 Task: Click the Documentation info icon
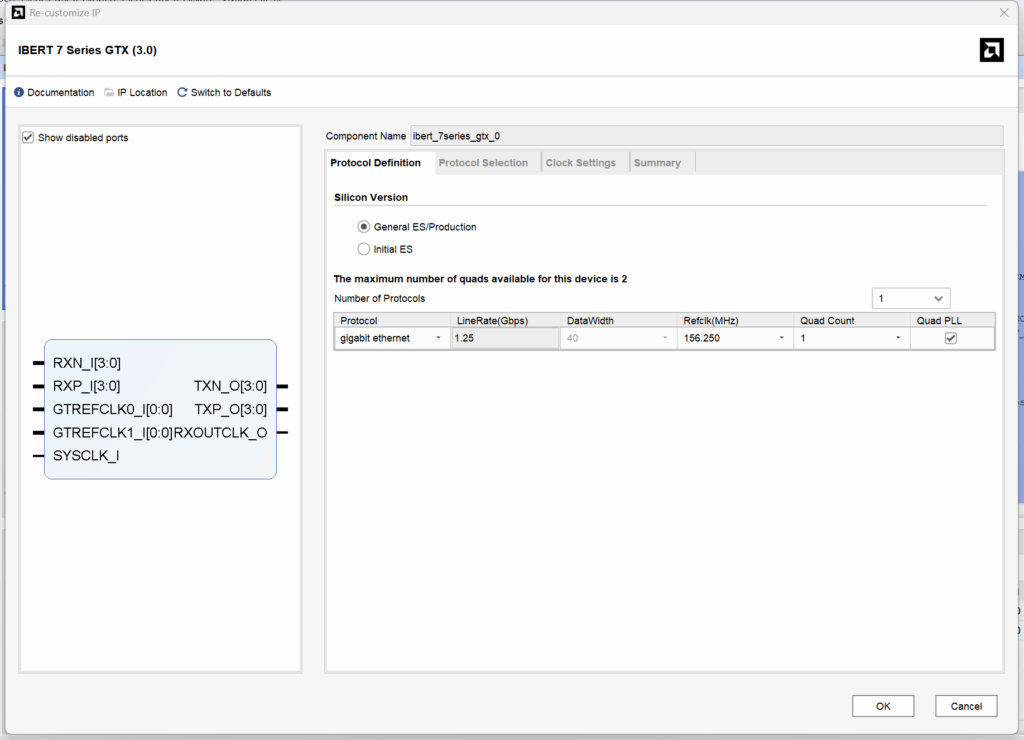[19, 93]
